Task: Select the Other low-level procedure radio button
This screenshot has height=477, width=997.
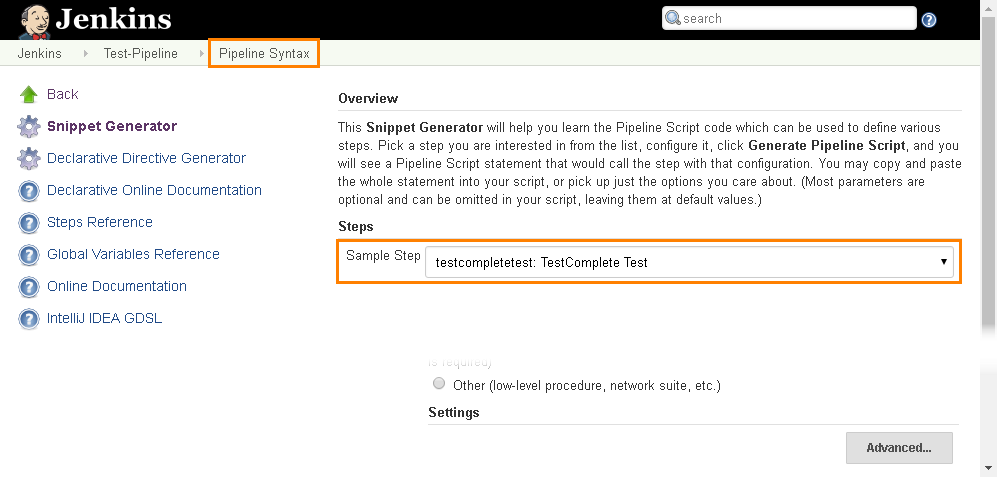Action: point(439,384)
